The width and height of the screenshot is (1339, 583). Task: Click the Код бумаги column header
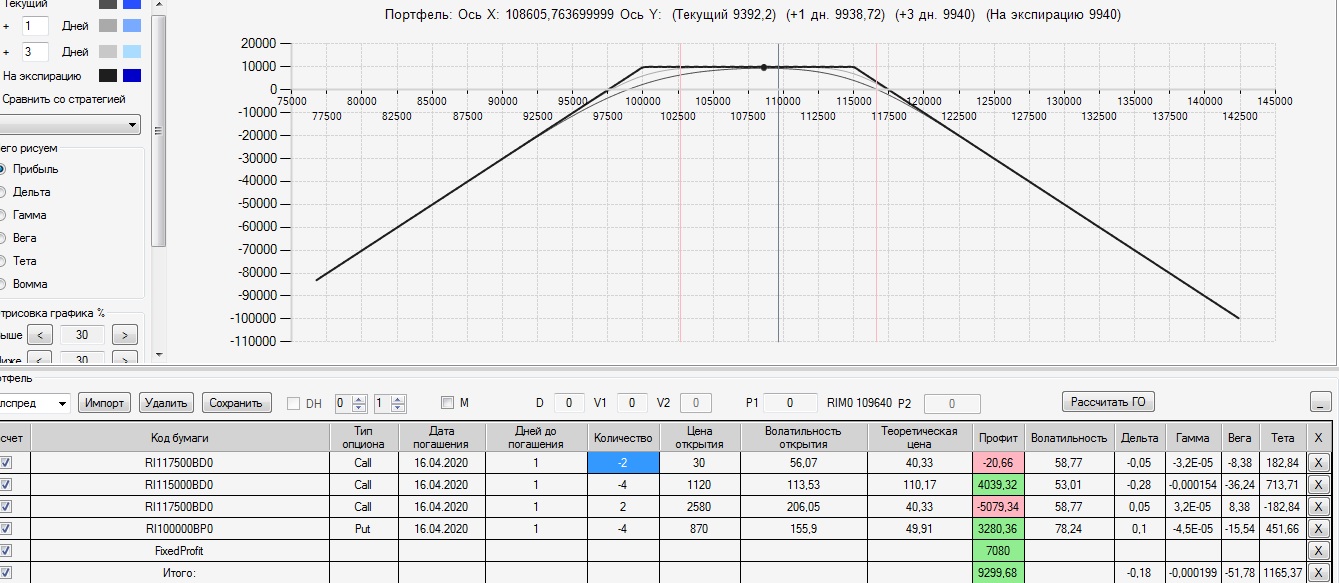click(180, 438)
